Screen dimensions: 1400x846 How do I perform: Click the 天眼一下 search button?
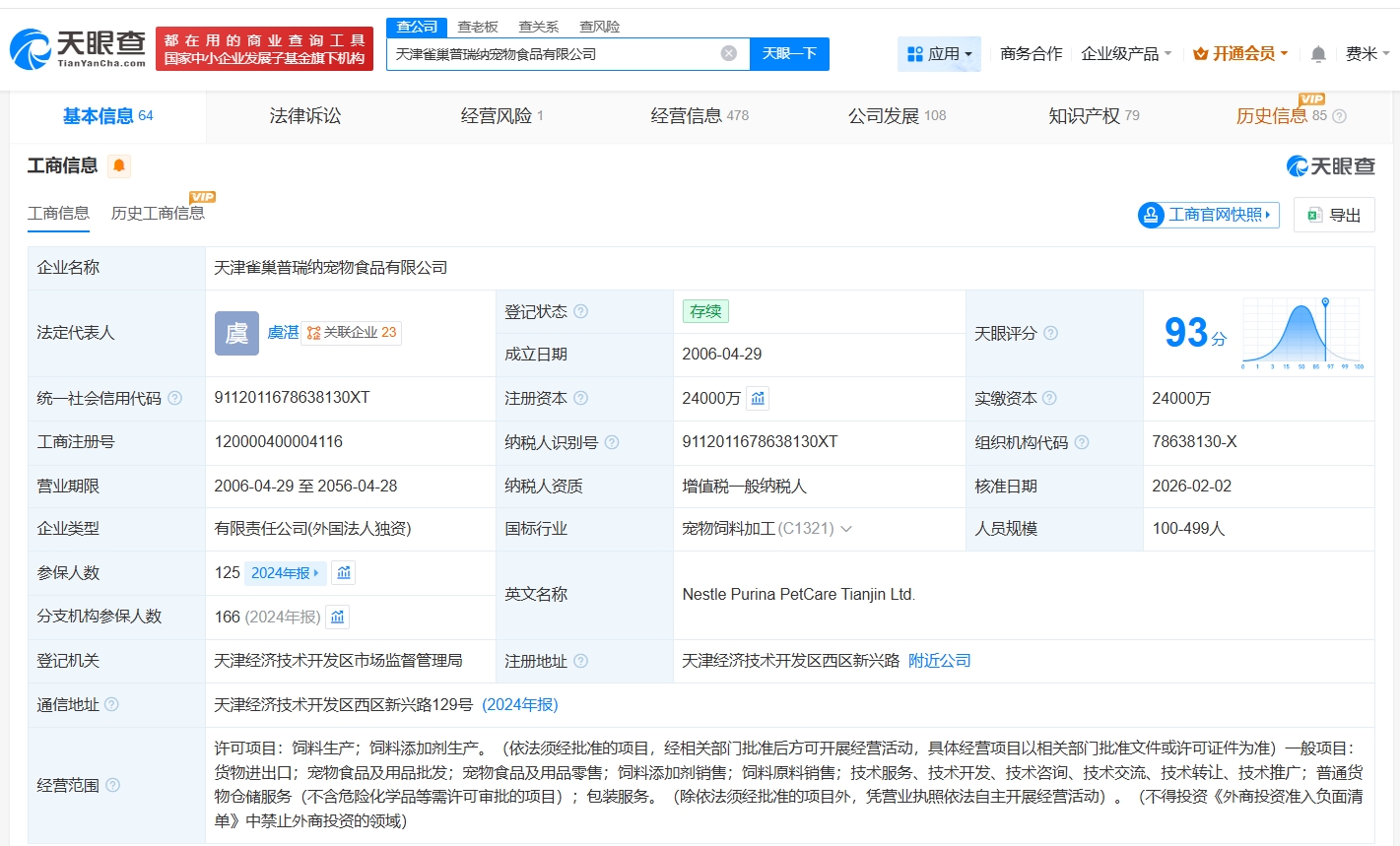click(789, 54)
